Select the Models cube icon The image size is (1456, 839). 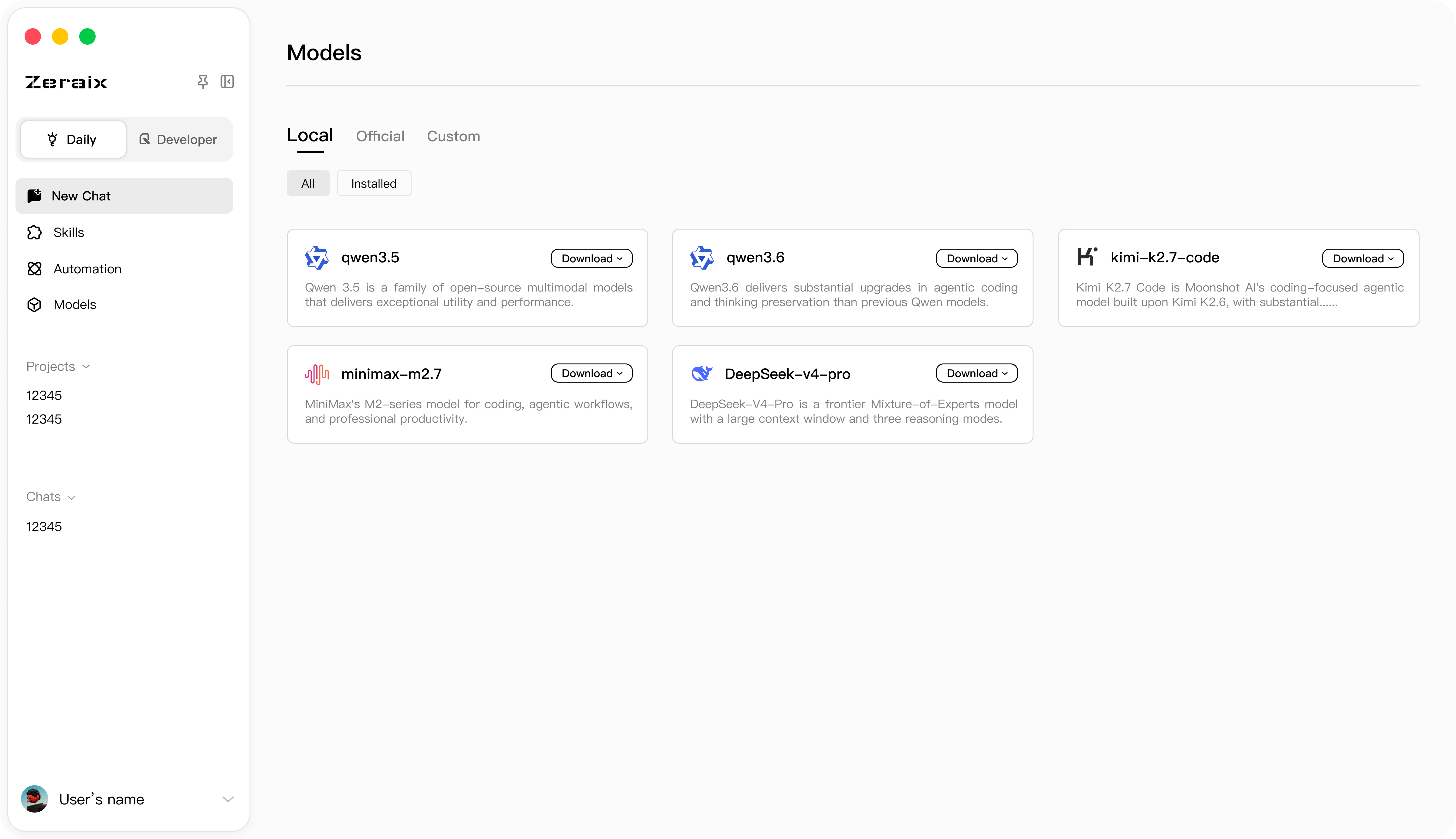(35, 304)
